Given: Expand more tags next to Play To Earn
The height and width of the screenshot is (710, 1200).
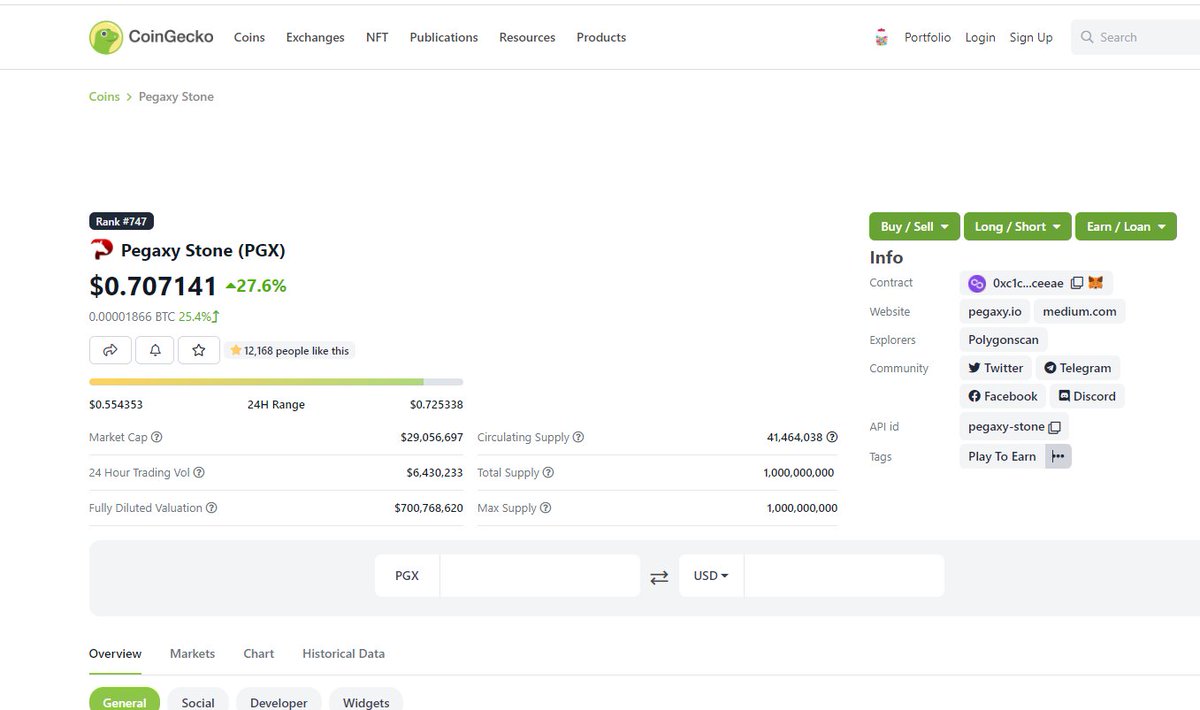Looking at the screenshot, I should [1058, 456].
